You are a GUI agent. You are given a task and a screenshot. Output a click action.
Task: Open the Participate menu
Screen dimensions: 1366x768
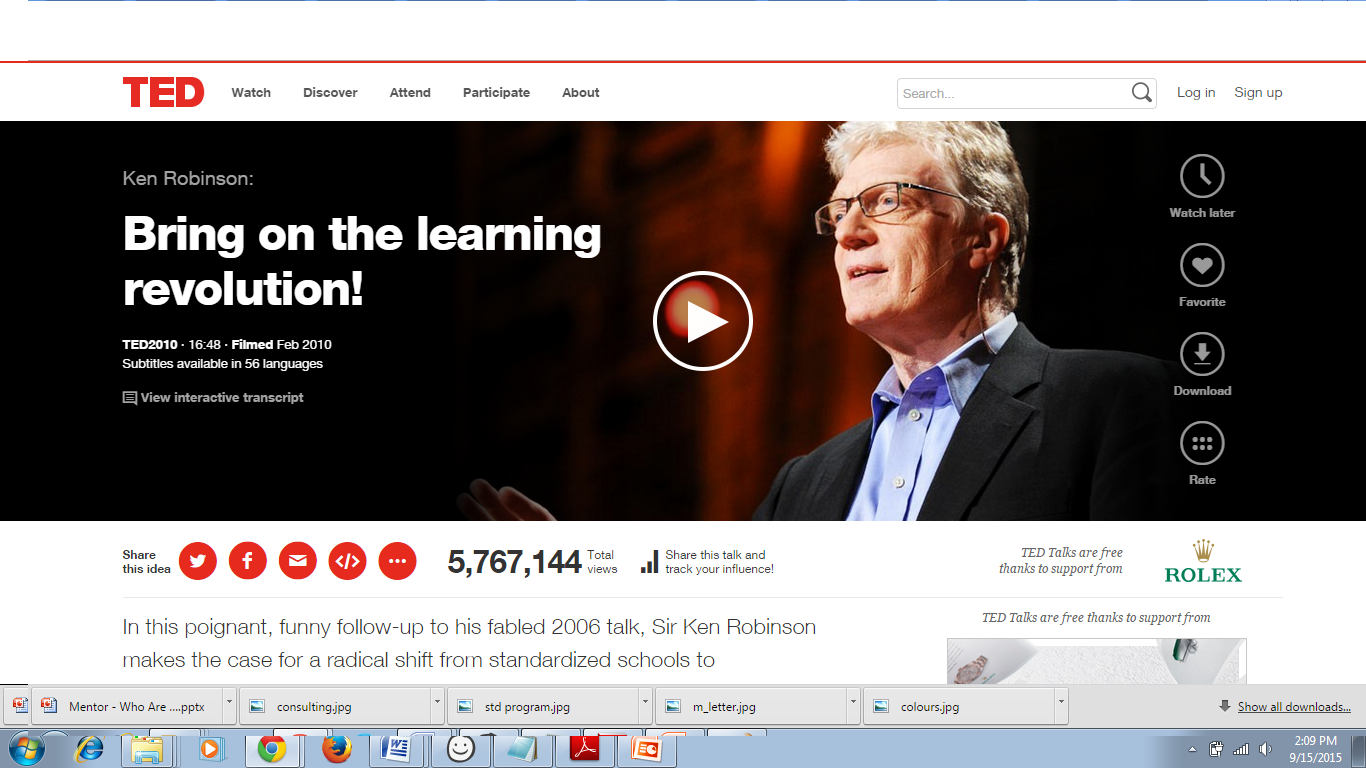click(x=496, y=93)
